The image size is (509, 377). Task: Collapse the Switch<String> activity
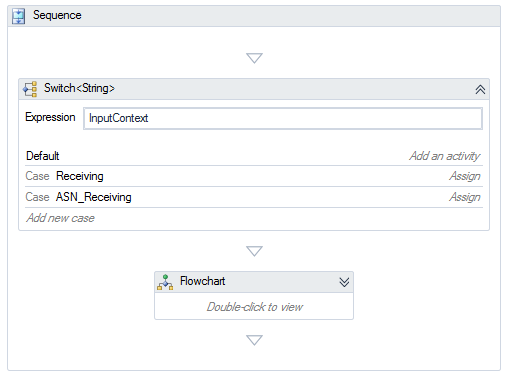click(480, 89)
